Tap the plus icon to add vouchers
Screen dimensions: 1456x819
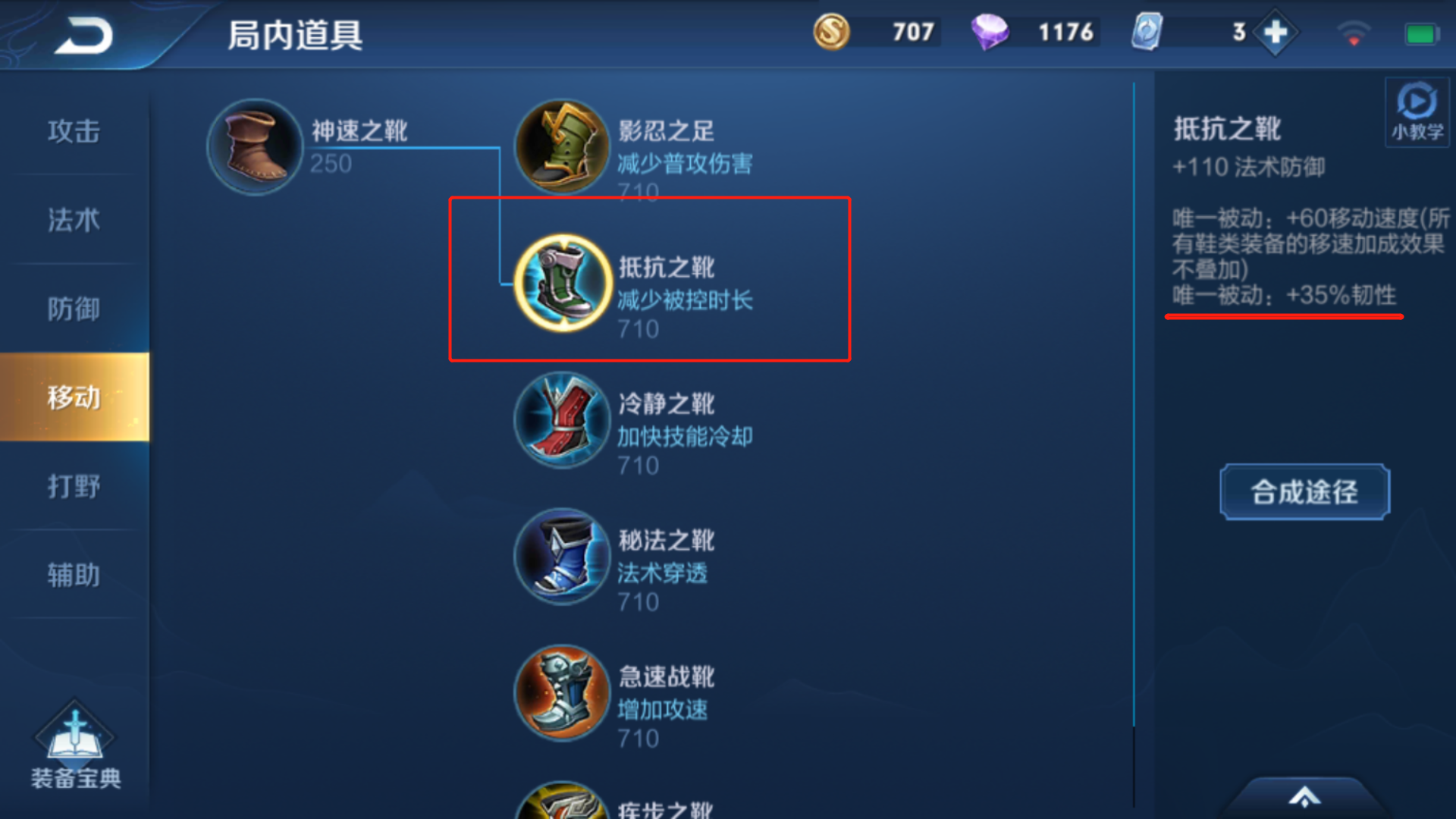[1276, 32]
